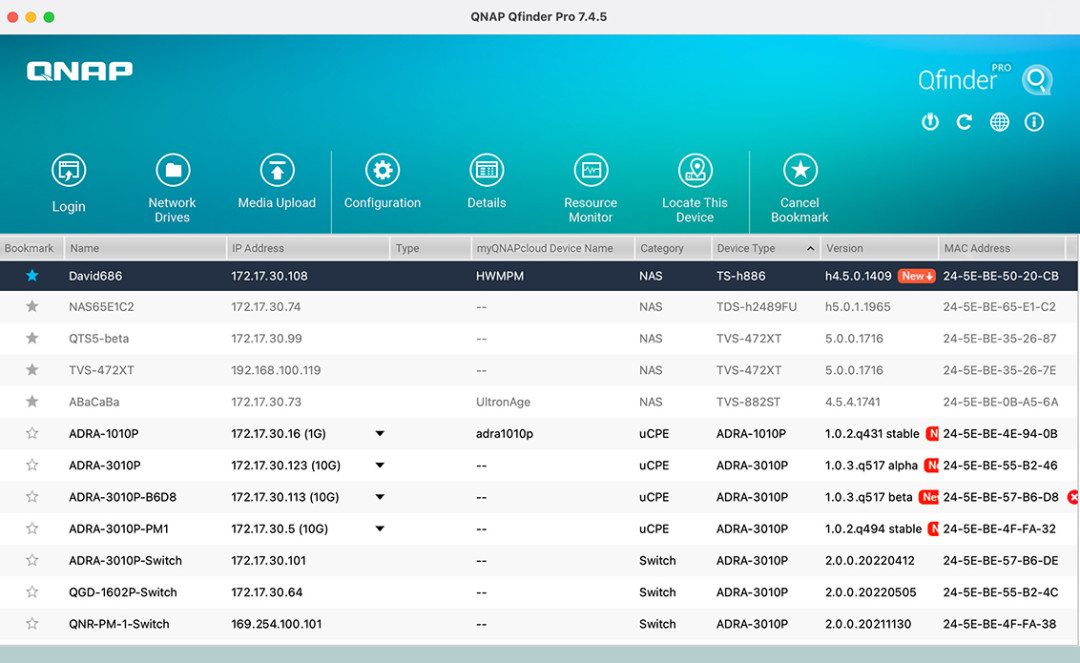Show device Details
The width and height of the screenshot is (1080, 663).
click(x=487, y=182)
